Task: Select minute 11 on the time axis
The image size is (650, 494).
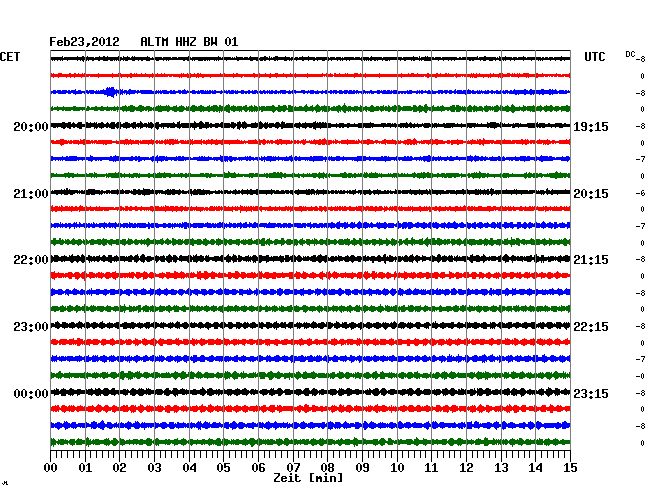Action: 432,467
